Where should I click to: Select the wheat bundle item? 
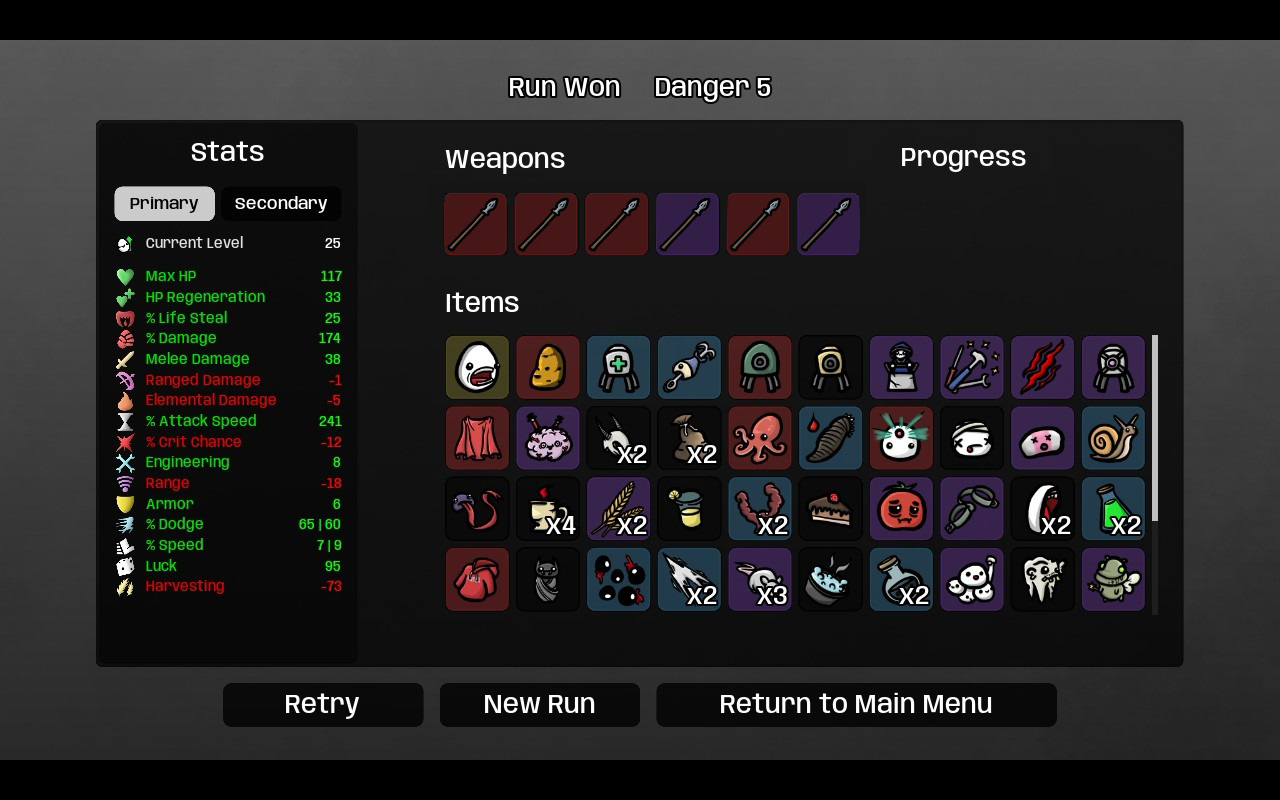618,508
